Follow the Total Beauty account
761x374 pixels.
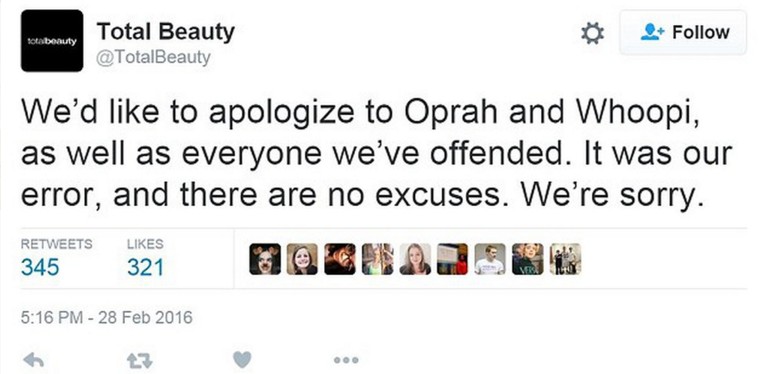683,33
